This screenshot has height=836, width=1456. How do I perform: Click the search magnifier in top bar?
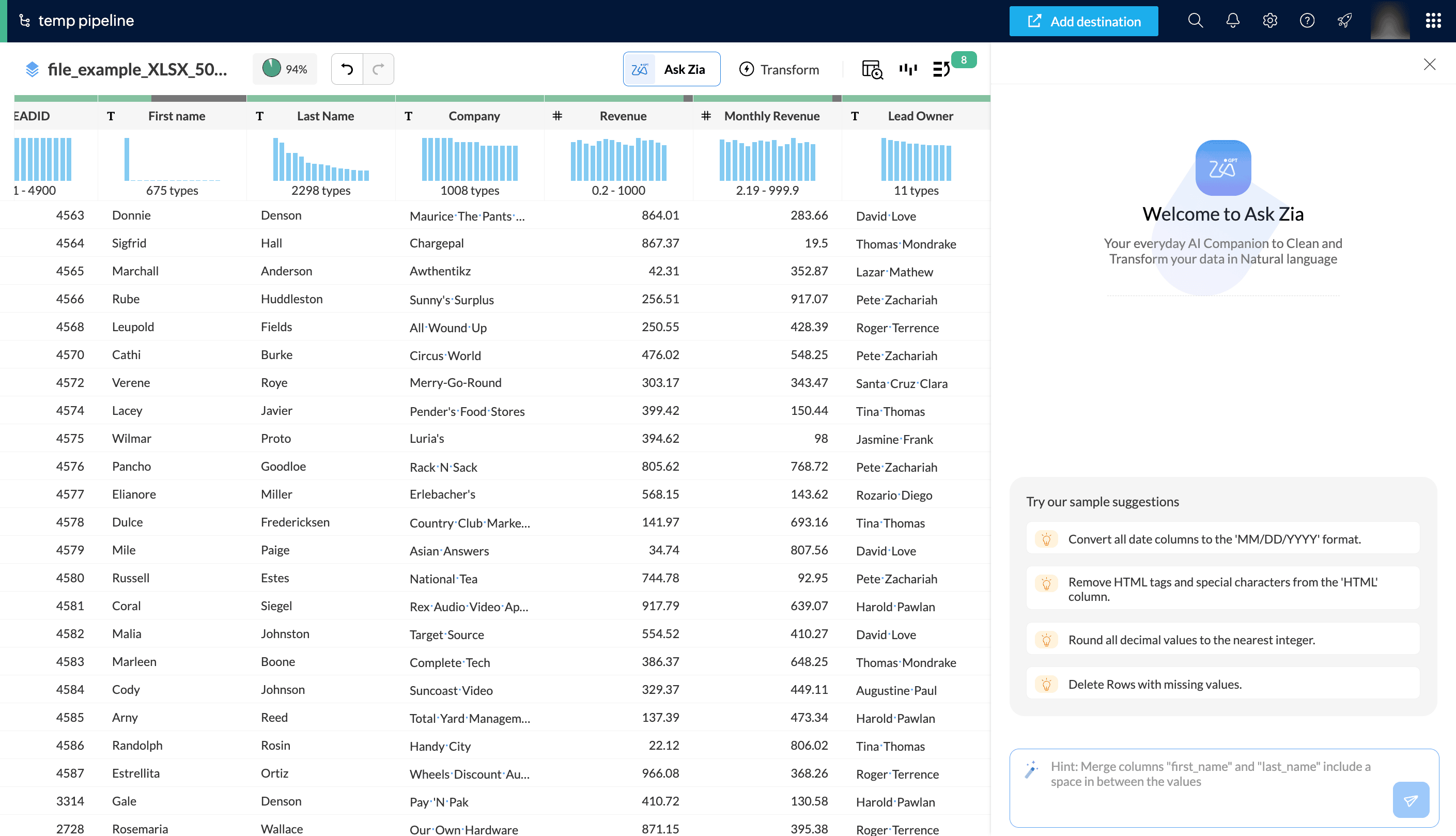tap(1196, 21)
